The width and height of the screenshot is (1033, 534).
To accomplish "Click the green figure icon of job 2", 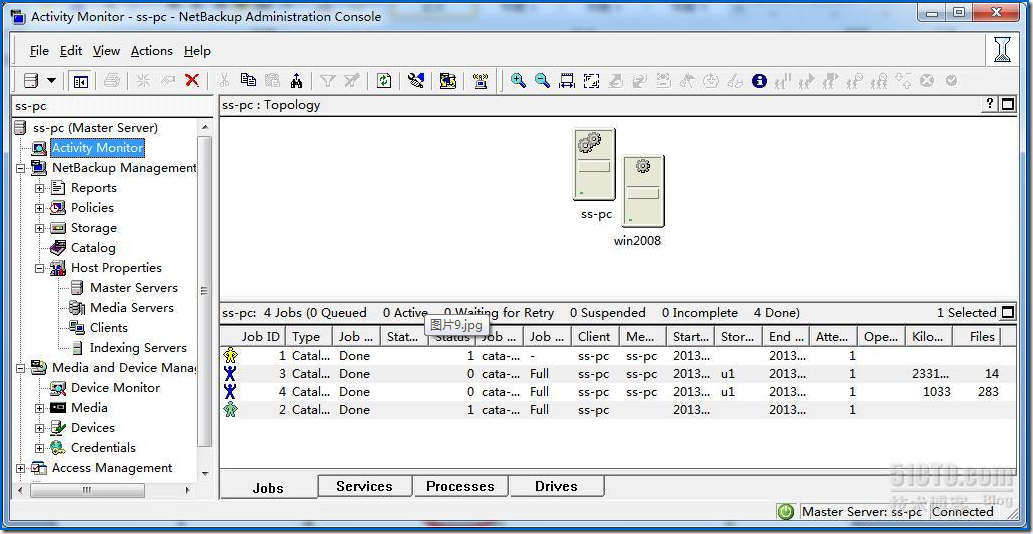I will point(230,410).
